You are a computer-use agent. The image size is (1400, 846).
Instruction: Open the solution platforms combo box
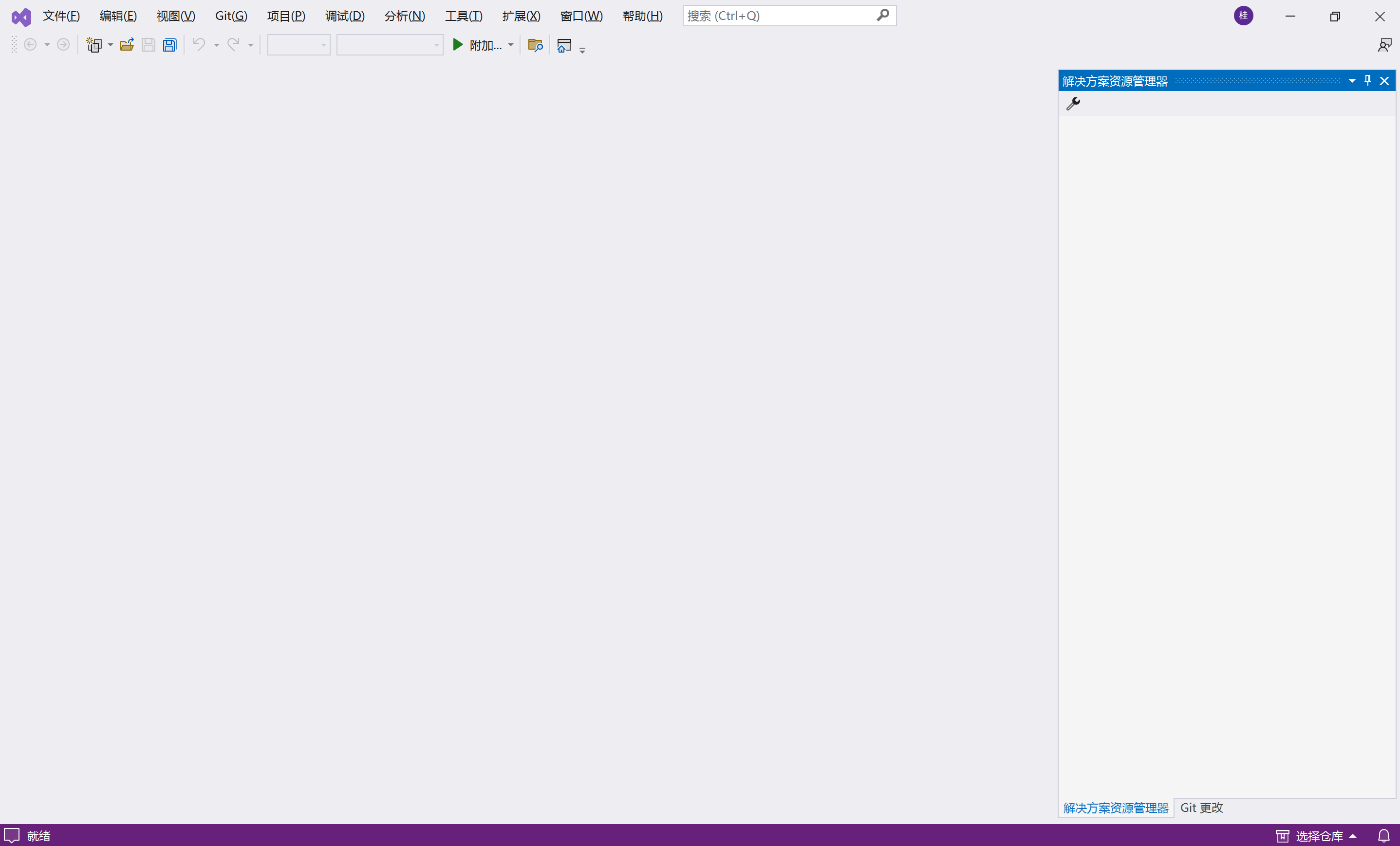(390, 45)
